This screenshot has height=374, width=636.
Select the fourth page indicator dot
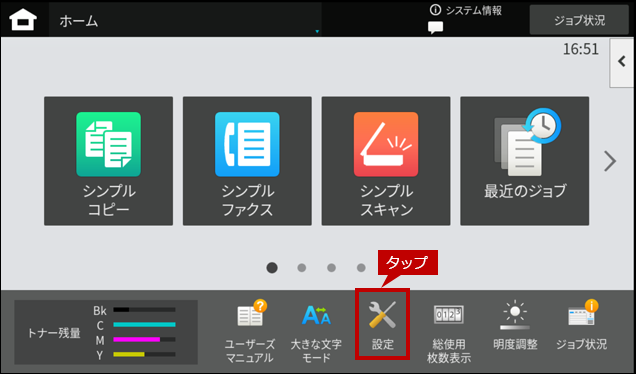pyautogui.click(x=361, y=268)
